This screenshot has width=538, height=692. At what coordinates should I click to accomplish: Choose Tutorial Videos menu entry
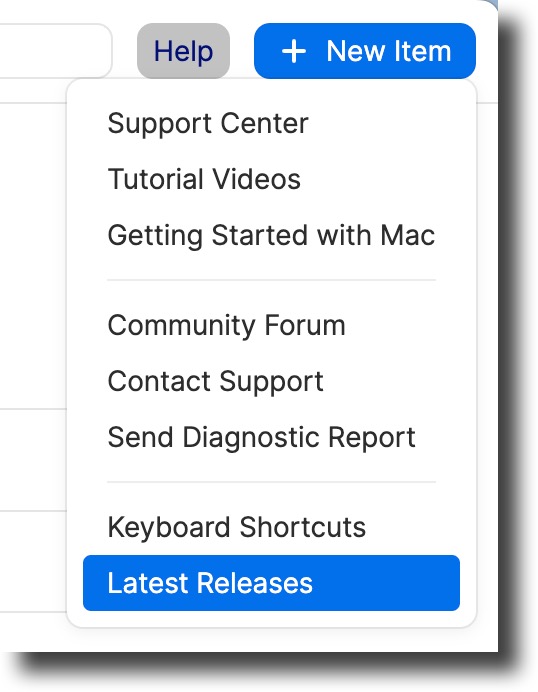pos(271,179)
